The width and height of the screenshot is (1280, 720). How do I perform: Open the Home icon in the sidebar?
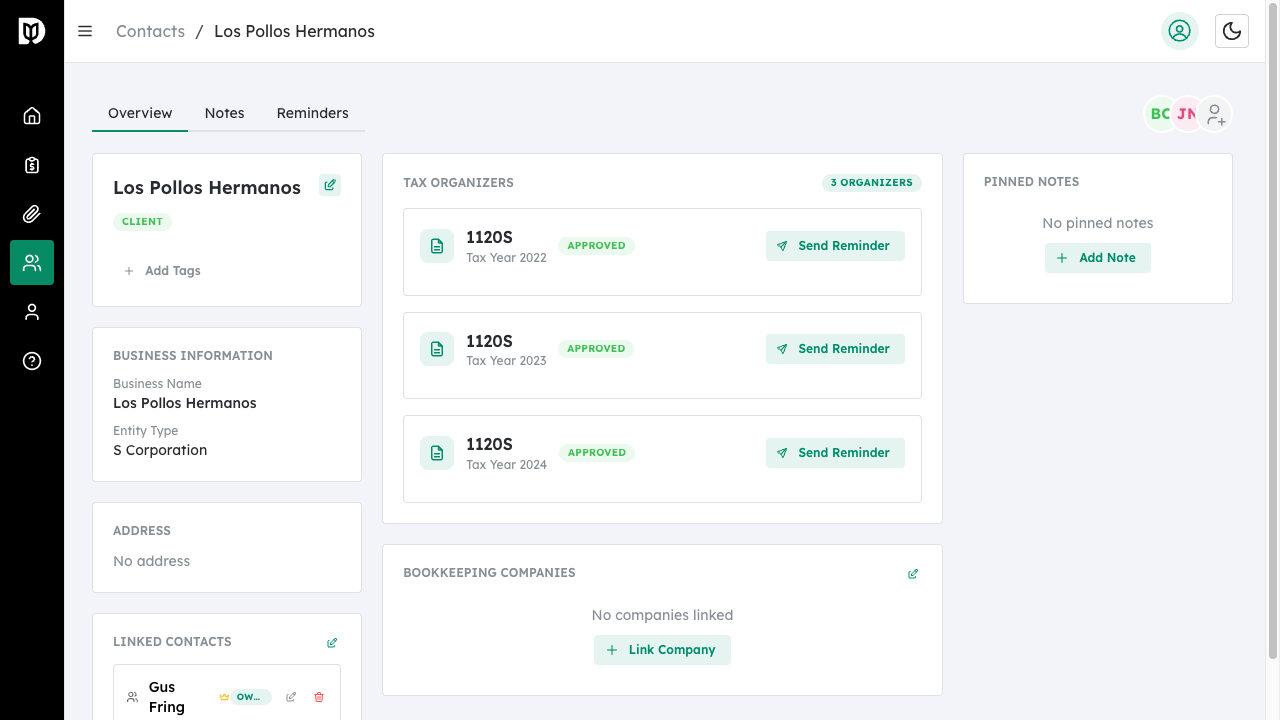click(32, 115)
